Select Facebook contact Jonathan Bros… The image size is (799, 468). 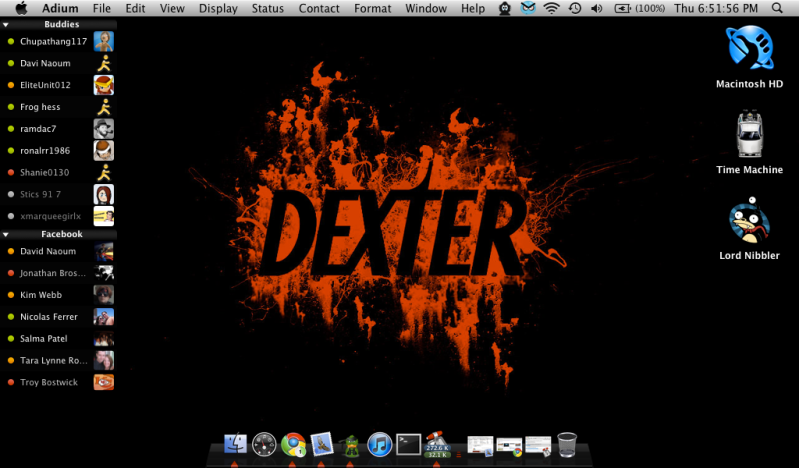58,273
